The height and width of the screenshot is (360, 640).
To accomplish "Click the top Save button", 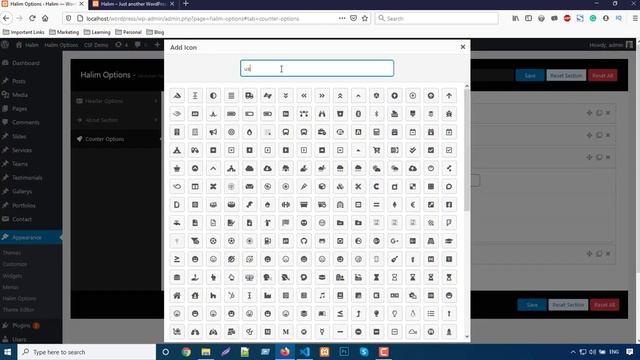I will coord(530,76).
